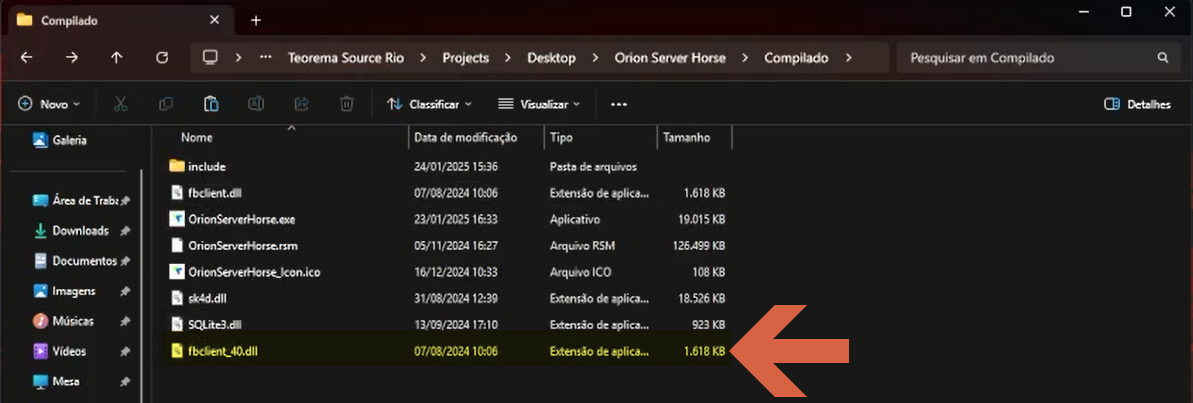Select the SQLite3.dll file icon

(x=177, y=325)
